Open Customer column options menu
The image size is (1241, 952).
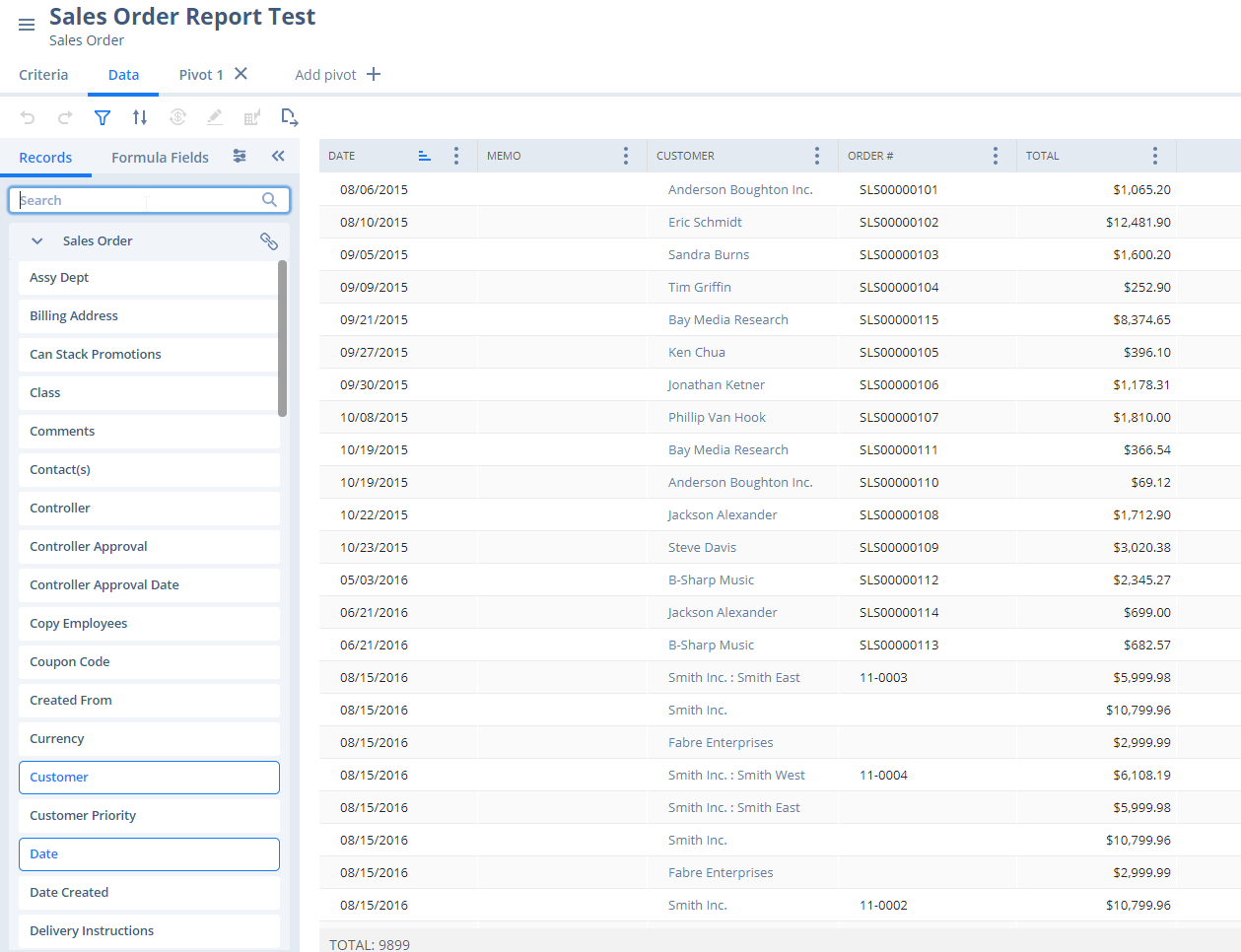(x=817, y=156)
